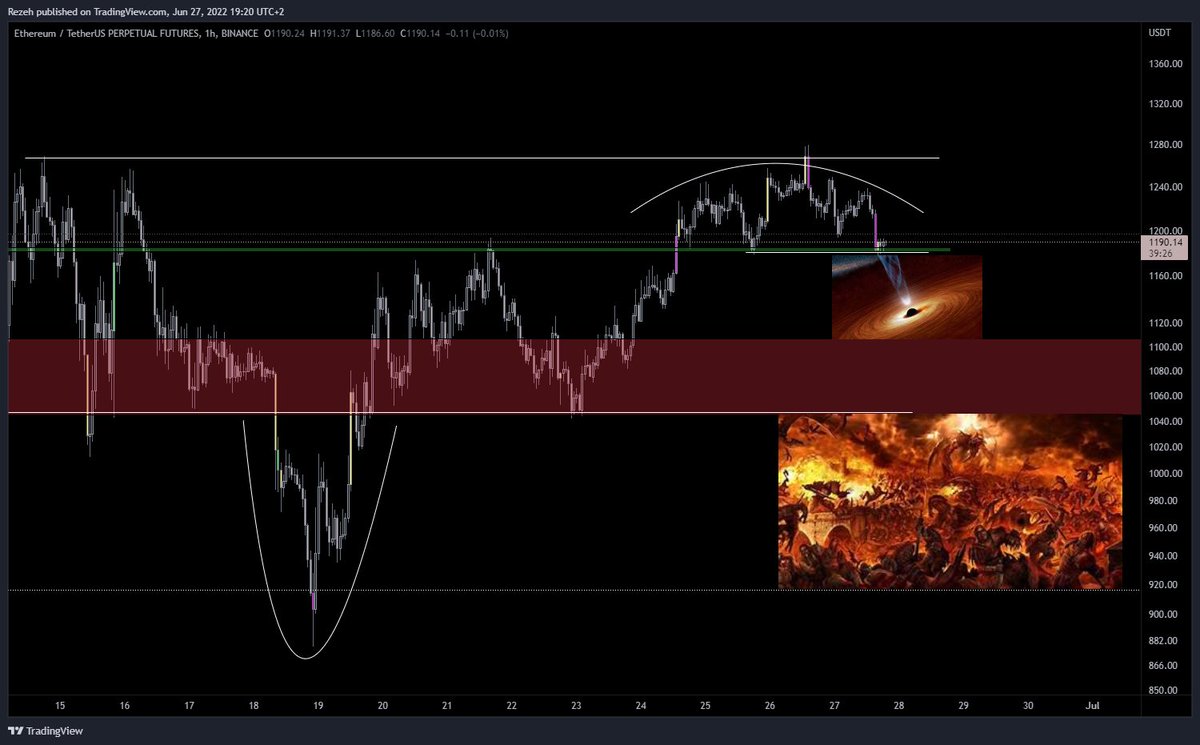Click the 1360.00 price axis label
Screen dimensions: 1200x745
(1166, 64)
